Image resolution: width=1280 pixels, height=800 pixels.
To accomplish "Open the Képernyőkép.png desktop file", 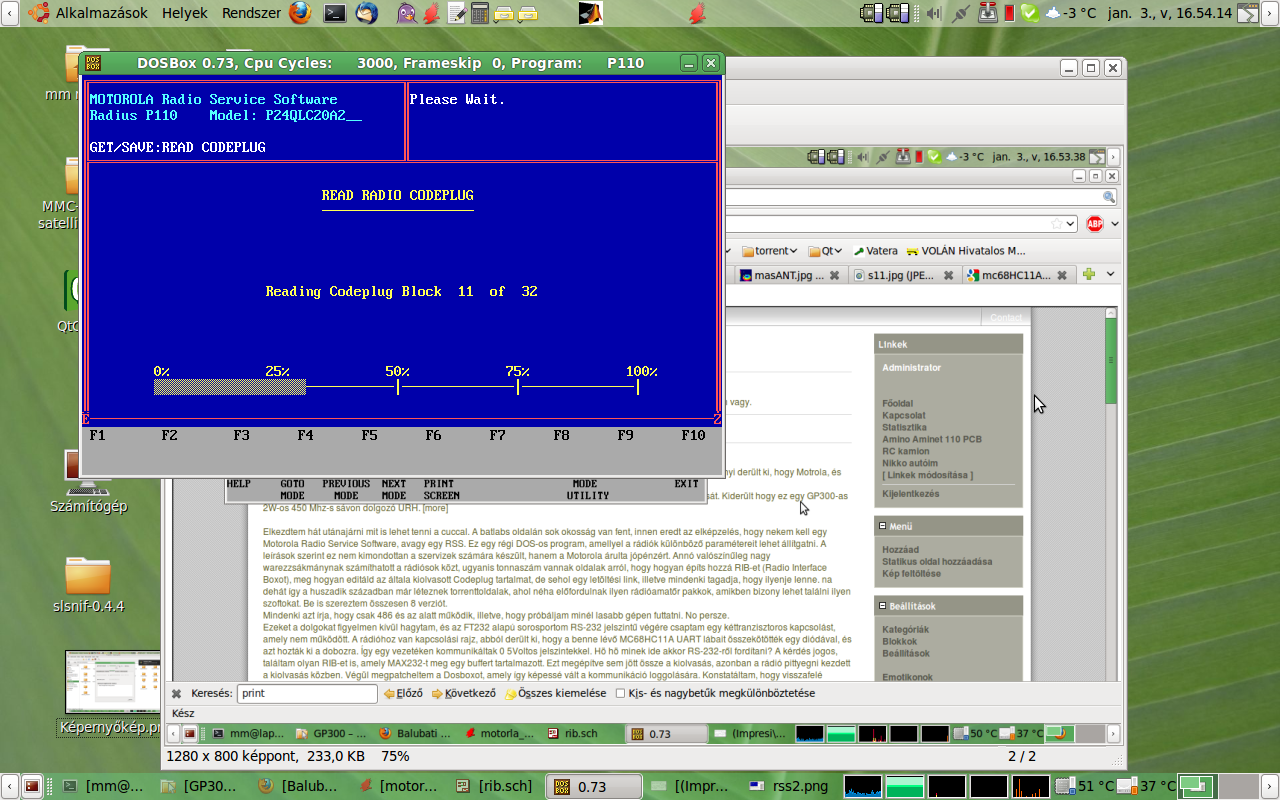I will (x=110, y=694).
